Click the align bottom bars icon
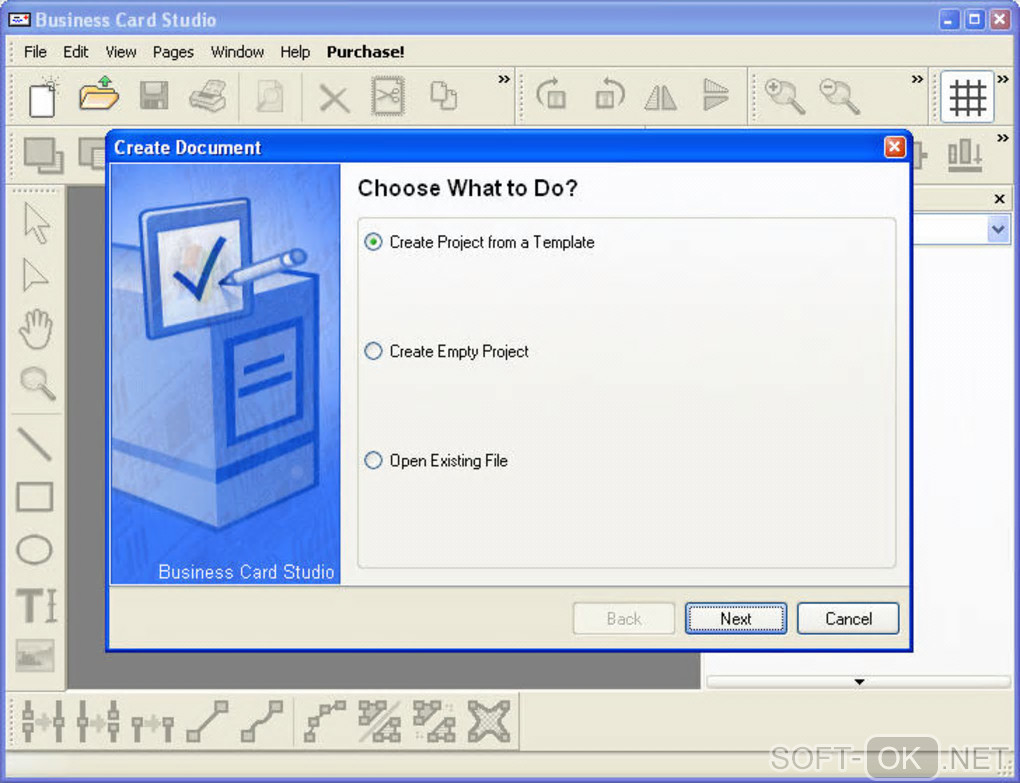This screenshot has width=1020, height=783. (x=965, y=155)
